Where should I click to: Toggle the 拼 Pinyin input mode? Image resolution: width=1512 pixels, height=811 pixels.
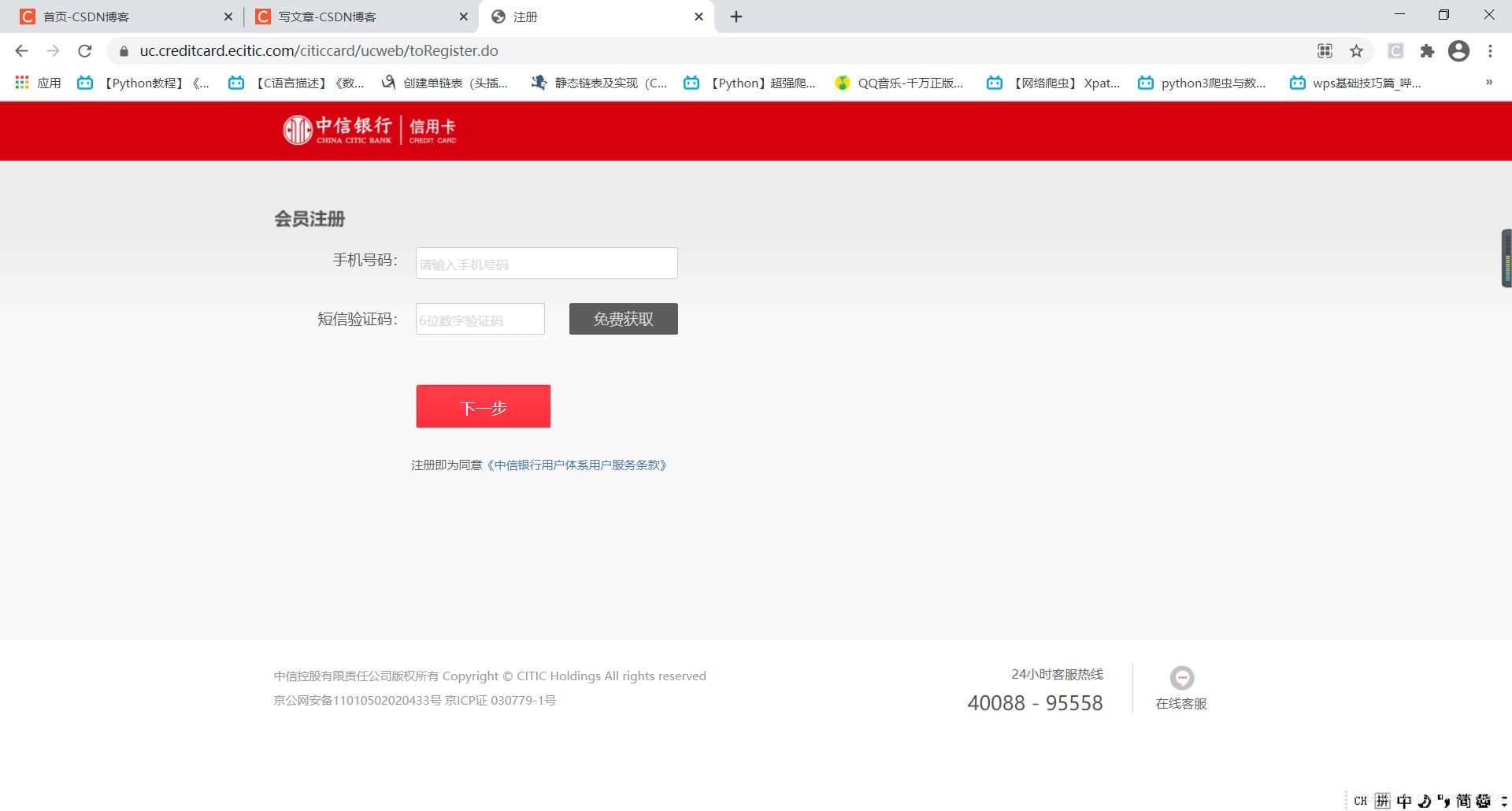[1382, 800]
